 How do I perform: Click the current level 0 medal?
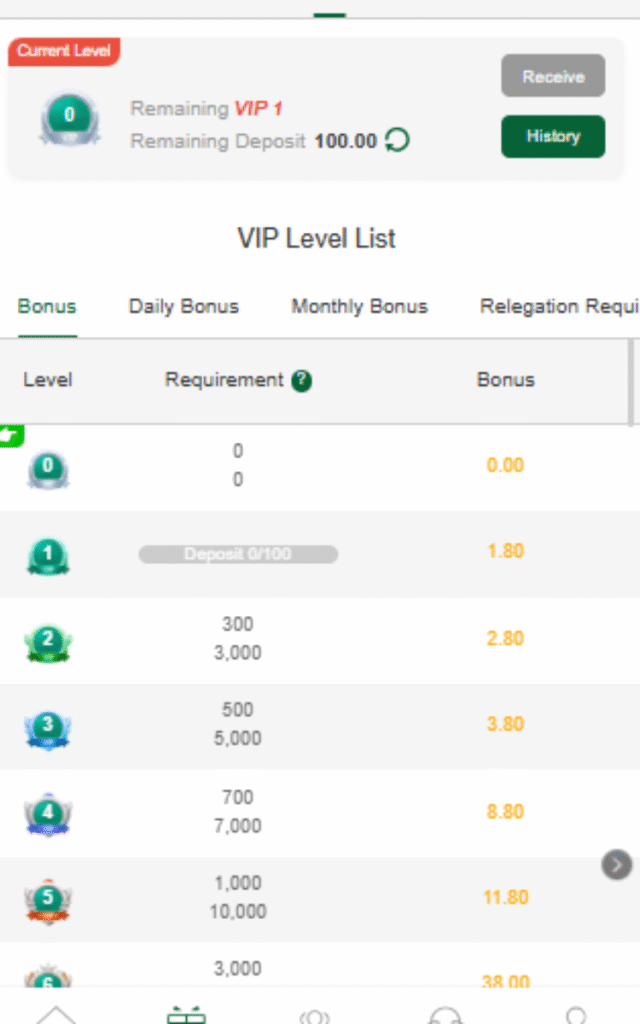tap(69, 118)
